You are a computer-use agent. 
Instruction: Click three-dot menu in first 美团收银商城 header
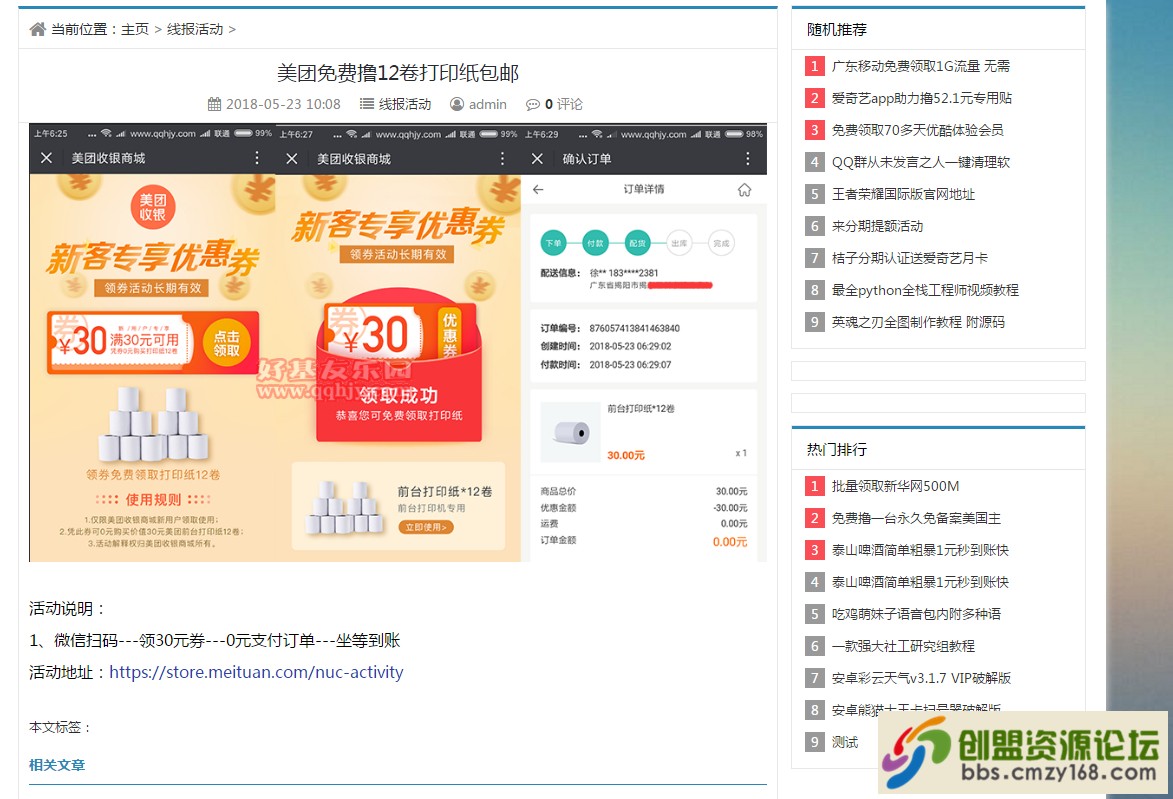257,158
